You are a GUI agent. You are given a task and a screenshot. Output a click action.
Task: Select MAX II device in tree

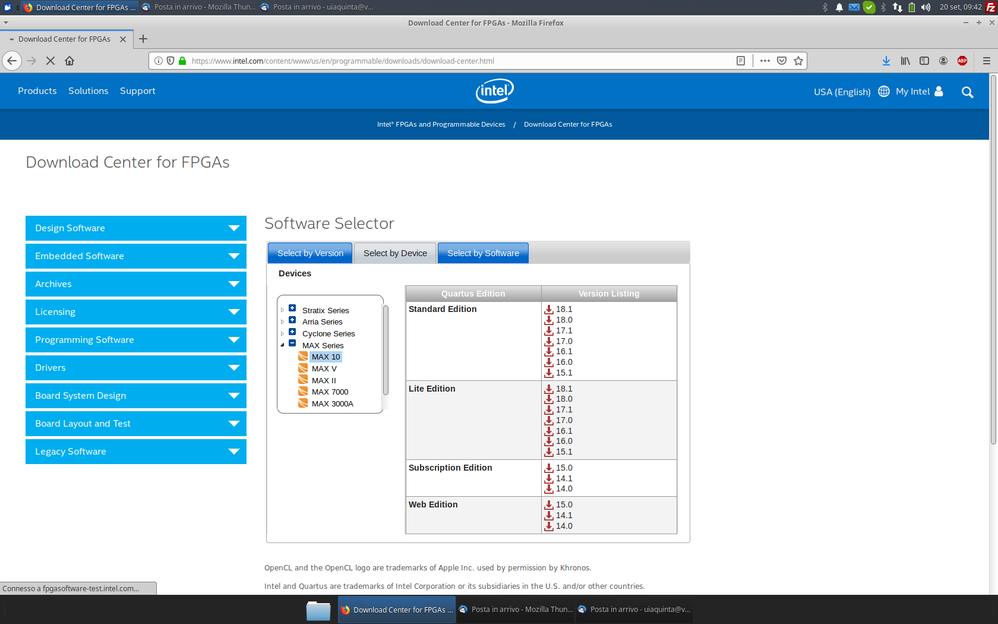point(324,380)
